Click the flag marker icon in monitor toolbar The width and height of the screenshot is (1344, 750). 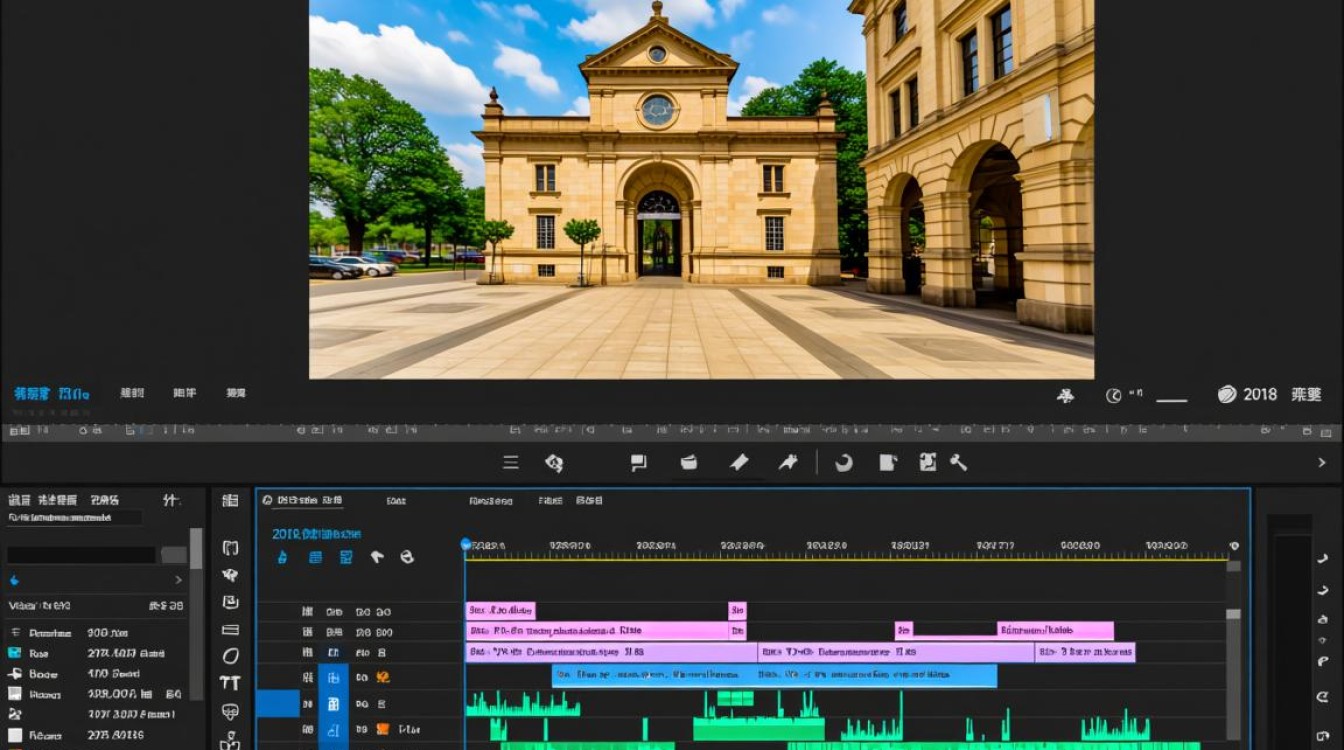pyautogui.click(x=638, y=462)
